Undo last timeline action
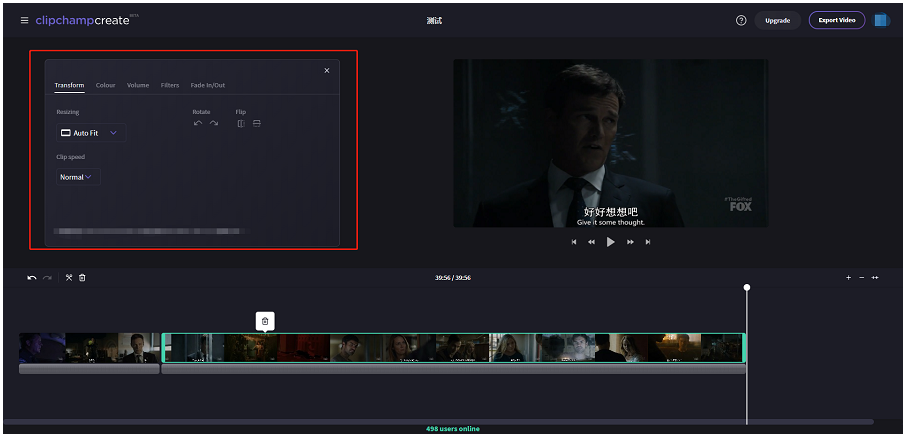 (32, 278)
